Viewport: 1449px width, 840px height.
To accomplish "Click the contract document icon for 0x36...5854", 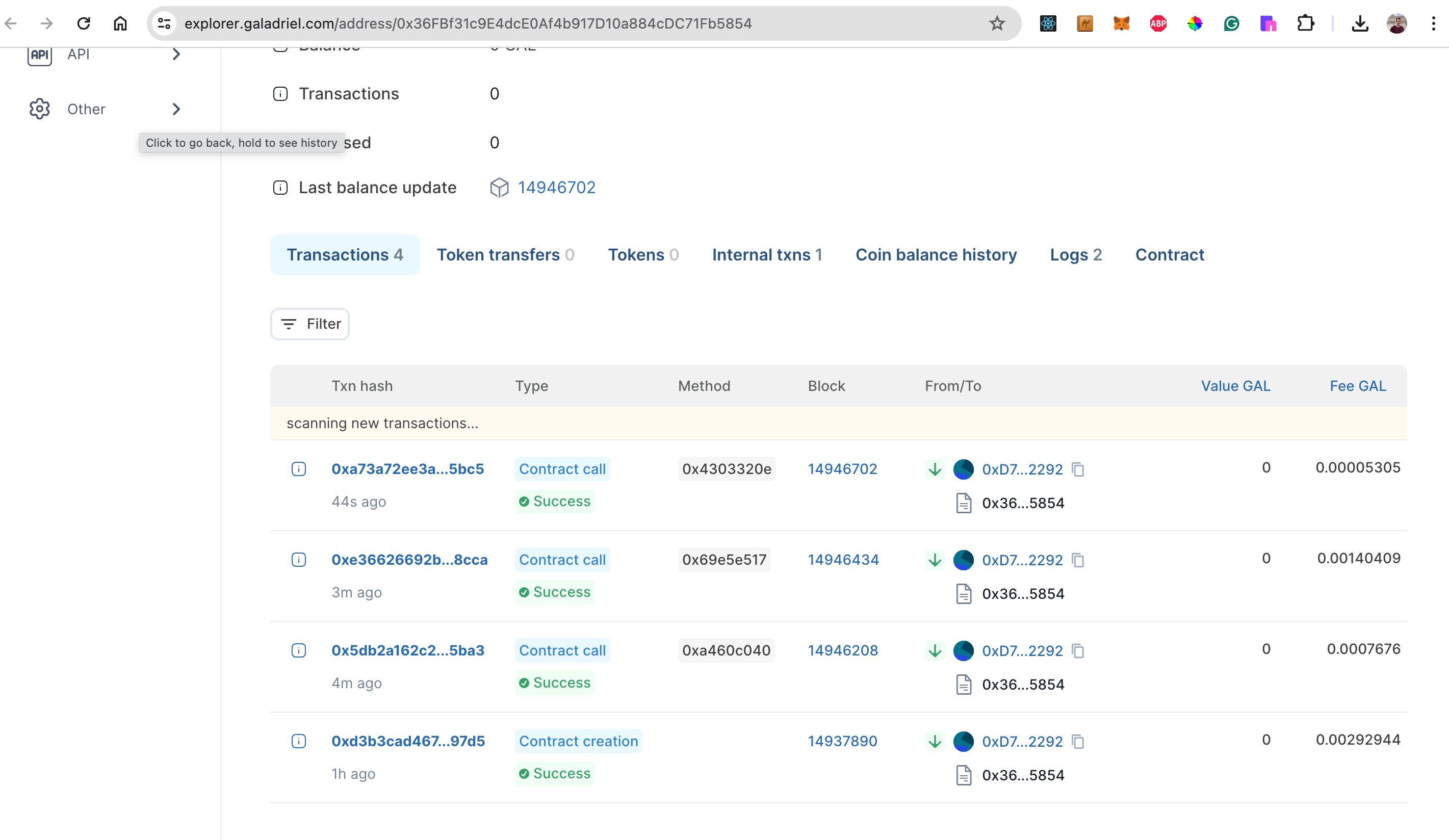I will pos(963,502).
